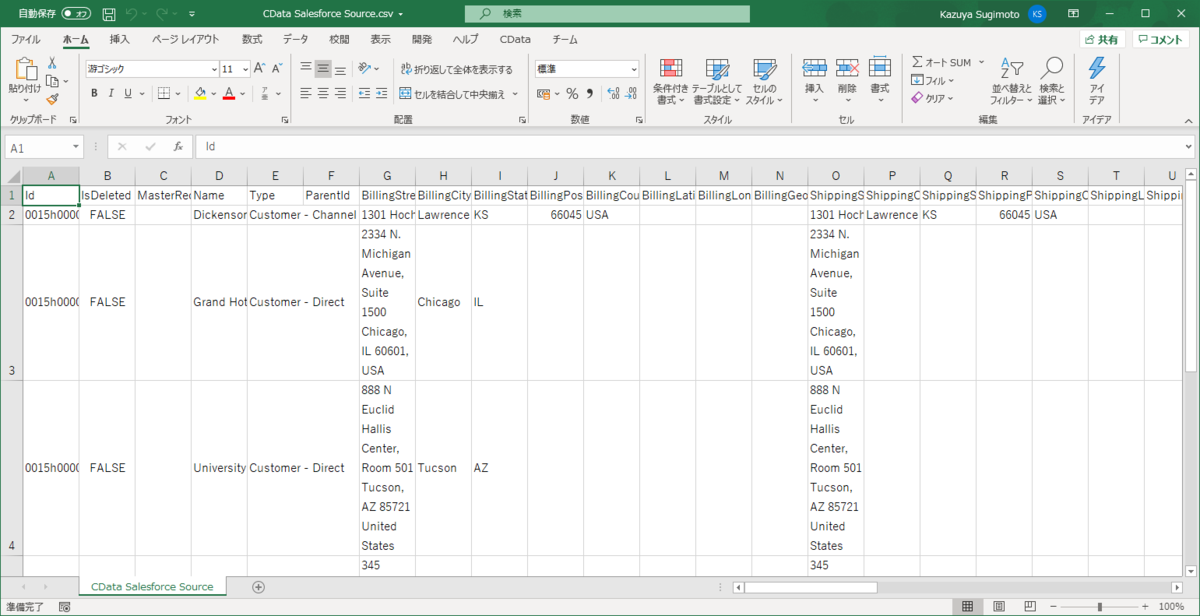This screenshot has width=1200, height=616.
Task: Collapse the ribbon with chevron
Action: (1188, 119)
